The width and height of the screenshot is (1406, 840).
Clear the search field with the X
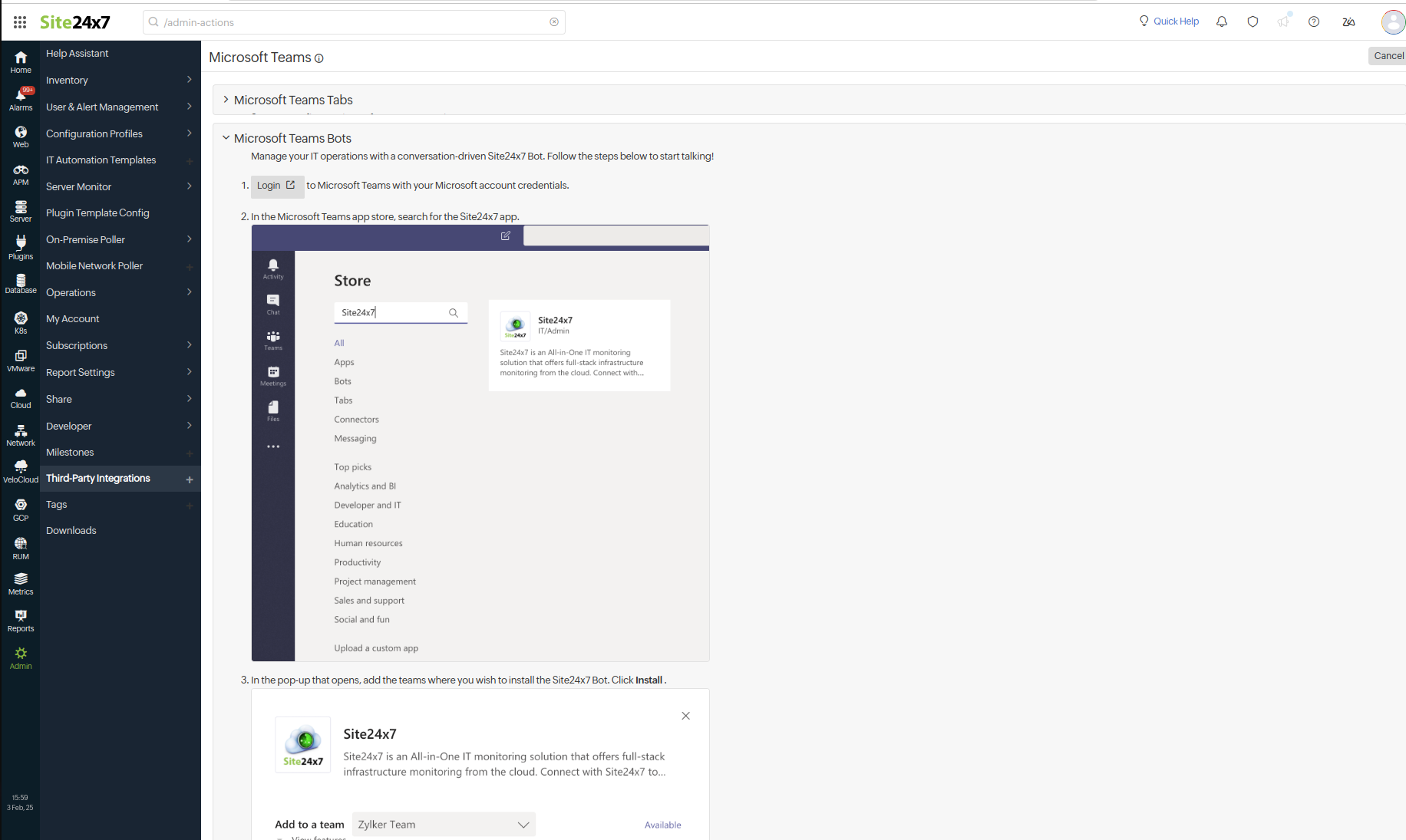tap(553, 21)
